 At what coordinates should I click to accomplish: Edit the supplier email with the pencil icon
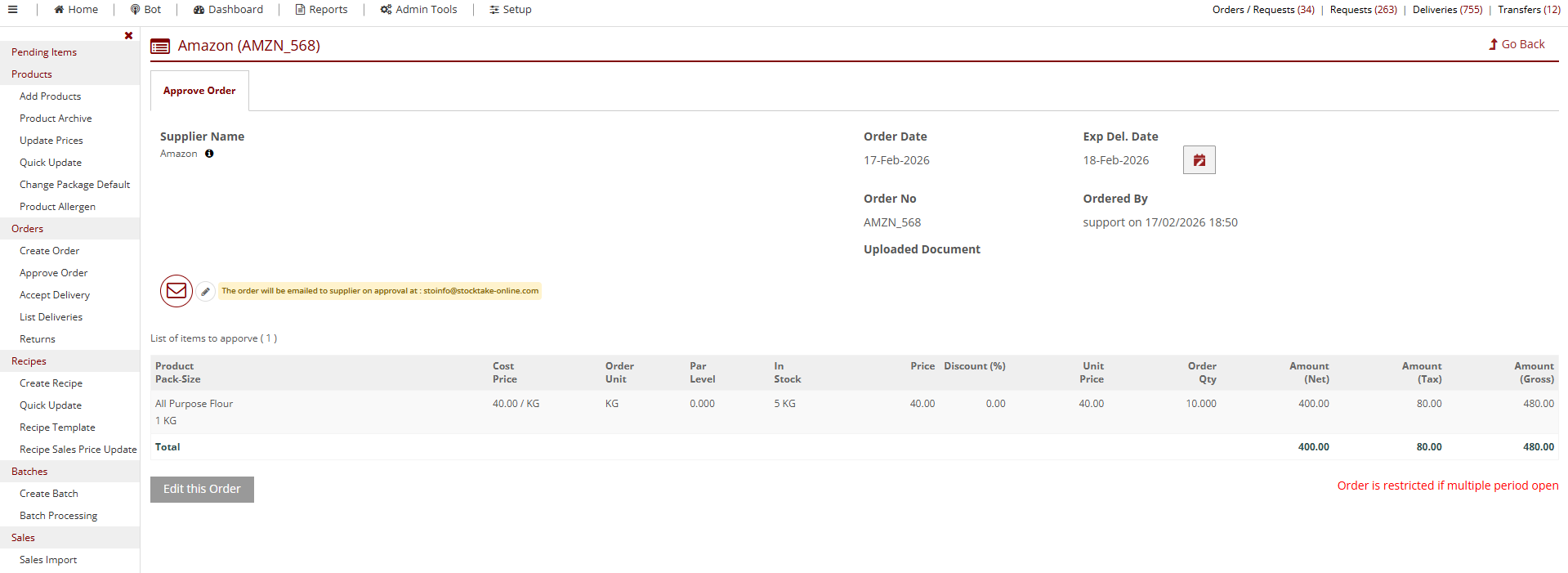(x=206, y=291)
